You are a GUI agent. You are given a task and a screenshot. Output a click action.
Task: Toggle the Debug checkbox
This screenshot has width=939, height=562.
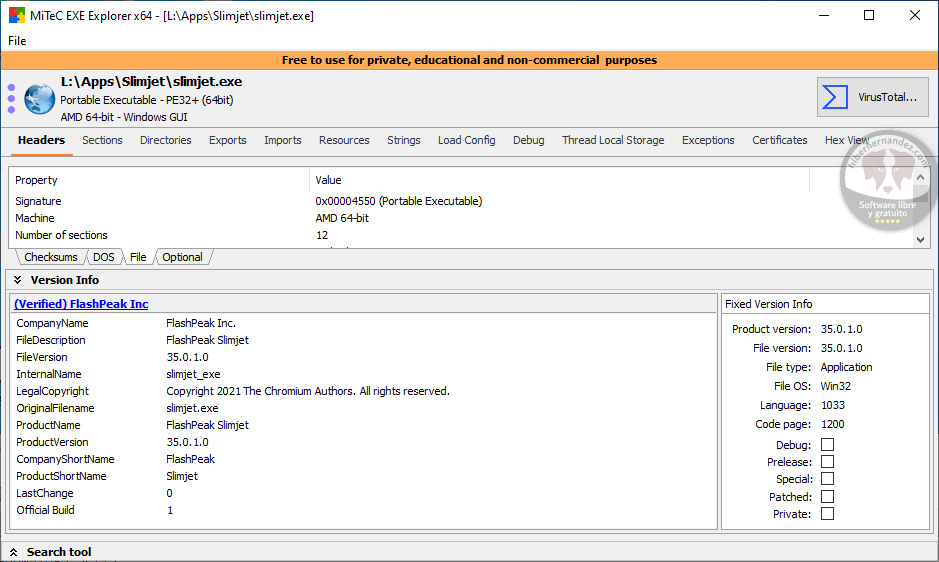tap(827, 445)
